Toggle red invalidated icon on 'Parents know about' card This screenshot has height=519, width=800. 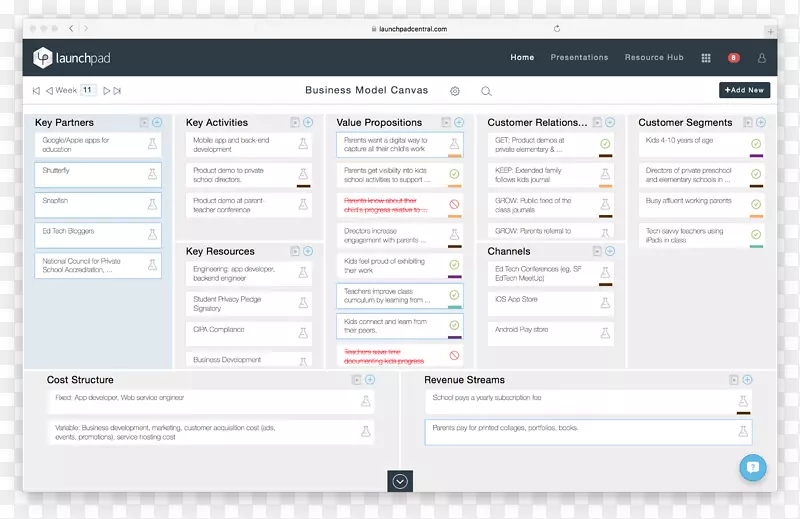tap(454, 205)
